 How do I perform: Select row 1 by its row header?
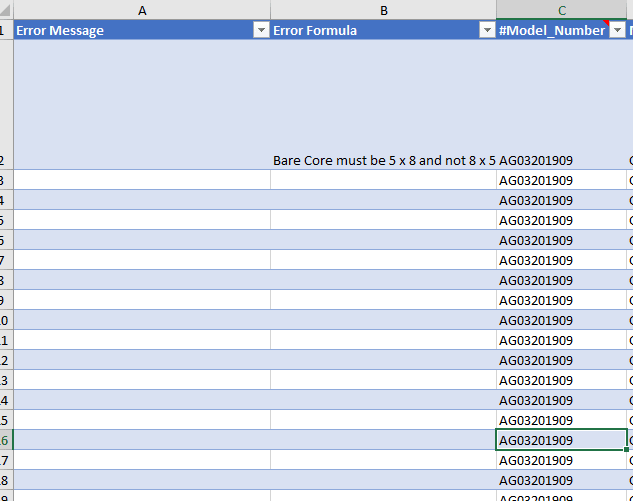[6, 30]
